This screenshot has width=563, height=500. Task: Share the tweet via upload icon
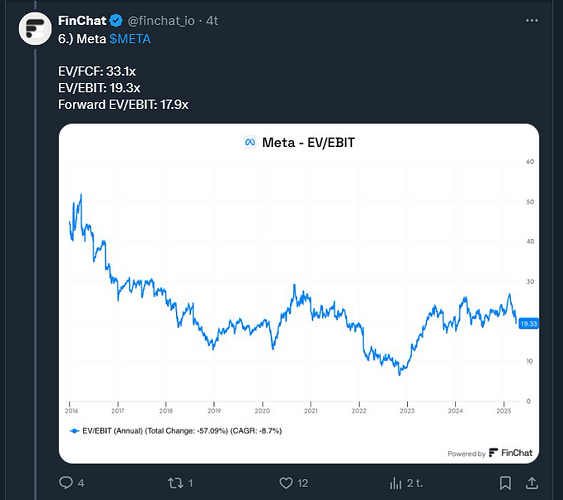coord(532,483)
